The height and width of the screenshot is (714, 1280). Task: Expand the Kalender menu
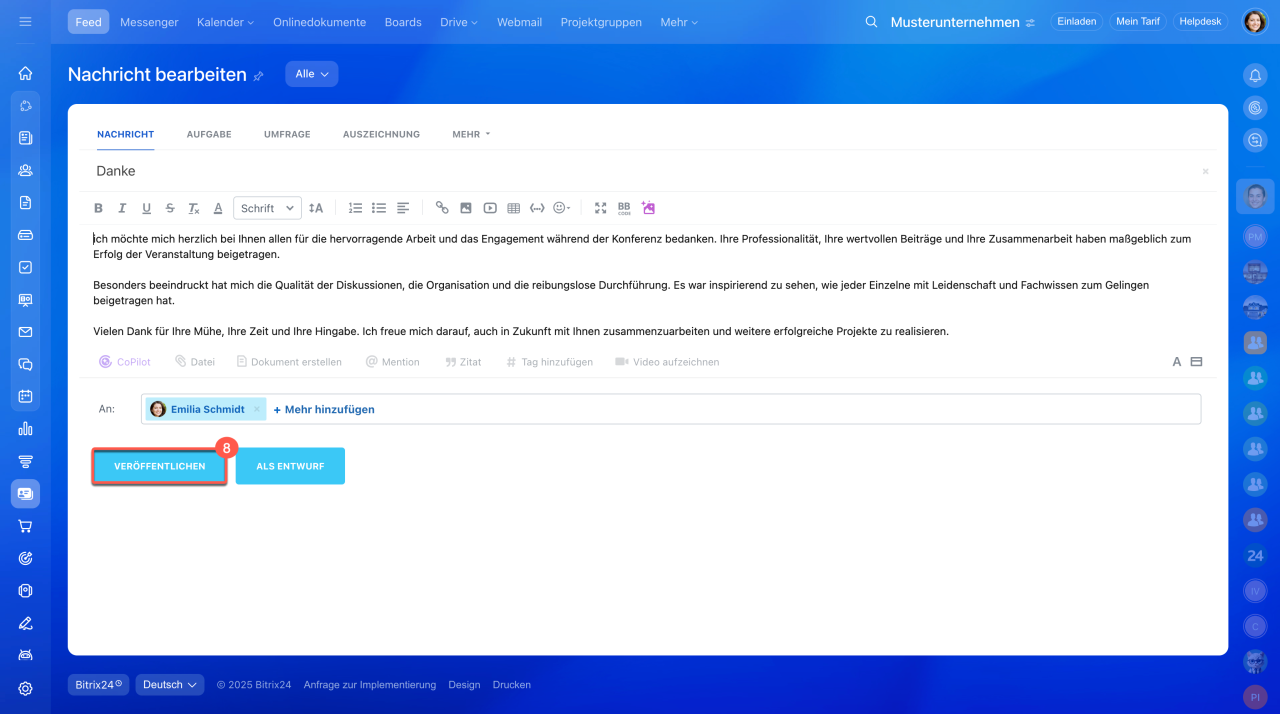pos(225,22)
